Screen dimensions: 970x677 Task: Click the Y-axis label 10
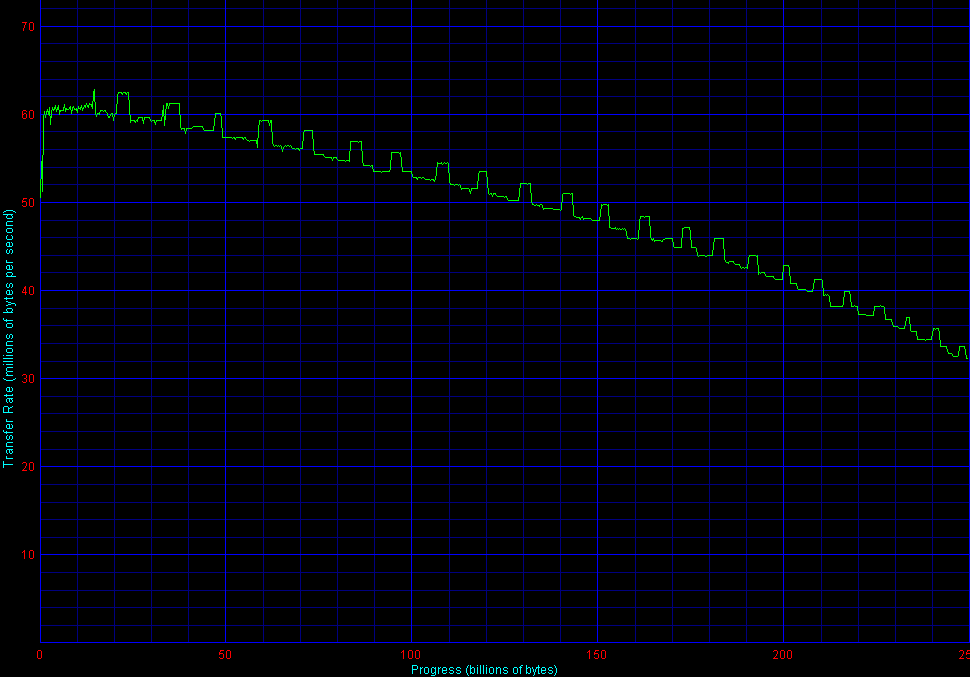pyautogui.click(x=28, y=554)
